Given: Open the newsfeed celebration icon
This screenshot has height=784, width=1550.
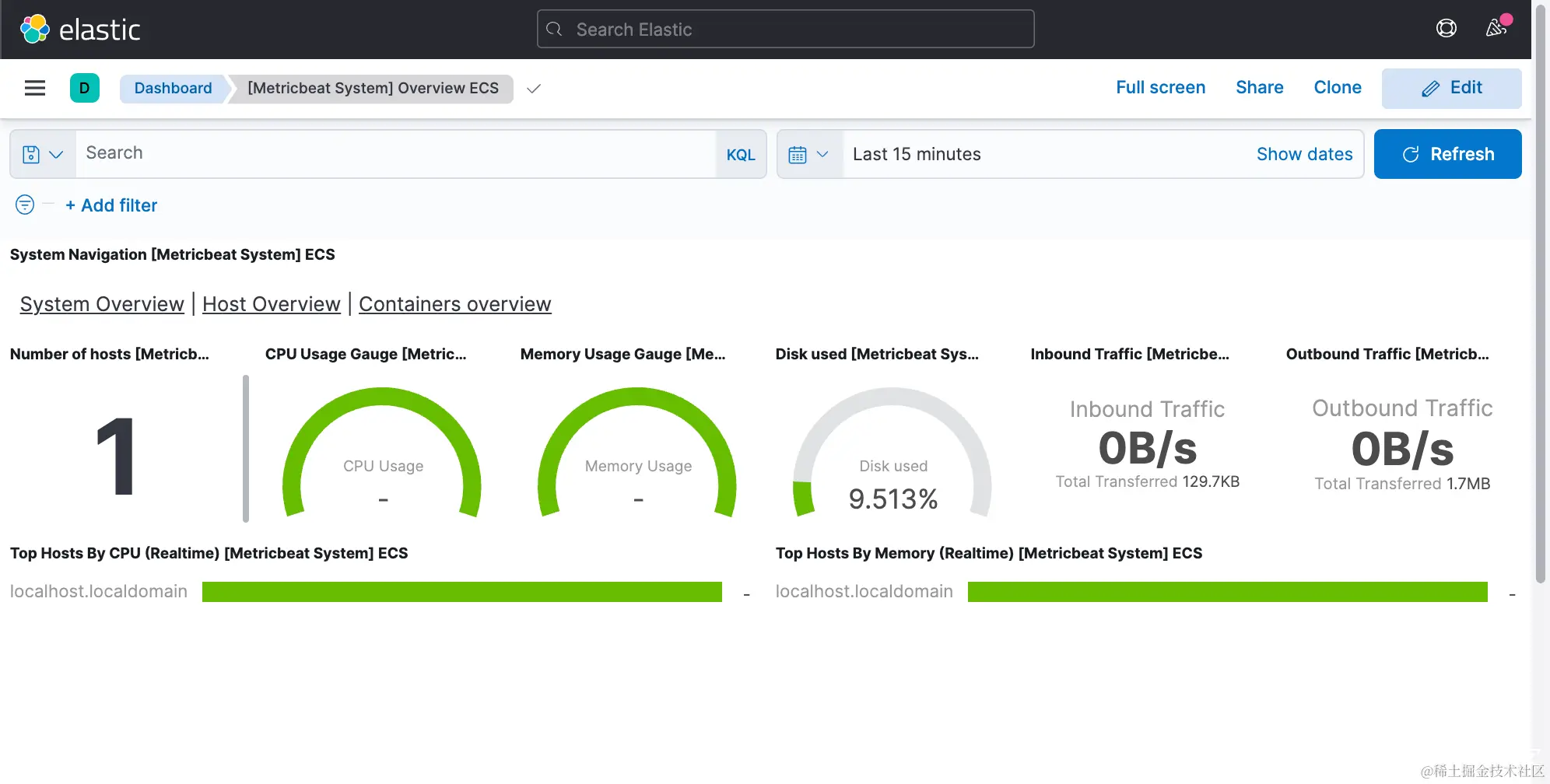Looking at the screenshot, I should 1496,28.
